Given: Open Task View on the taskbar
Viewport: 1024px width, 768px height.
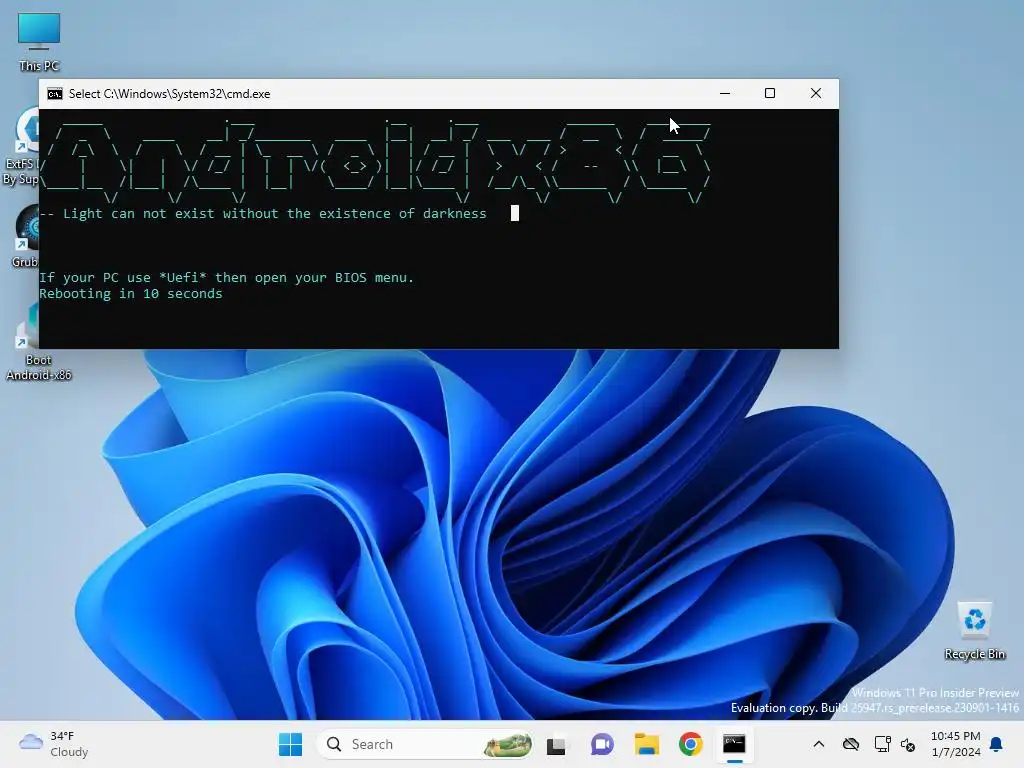Looking at the screenshot, I should 556,744.
